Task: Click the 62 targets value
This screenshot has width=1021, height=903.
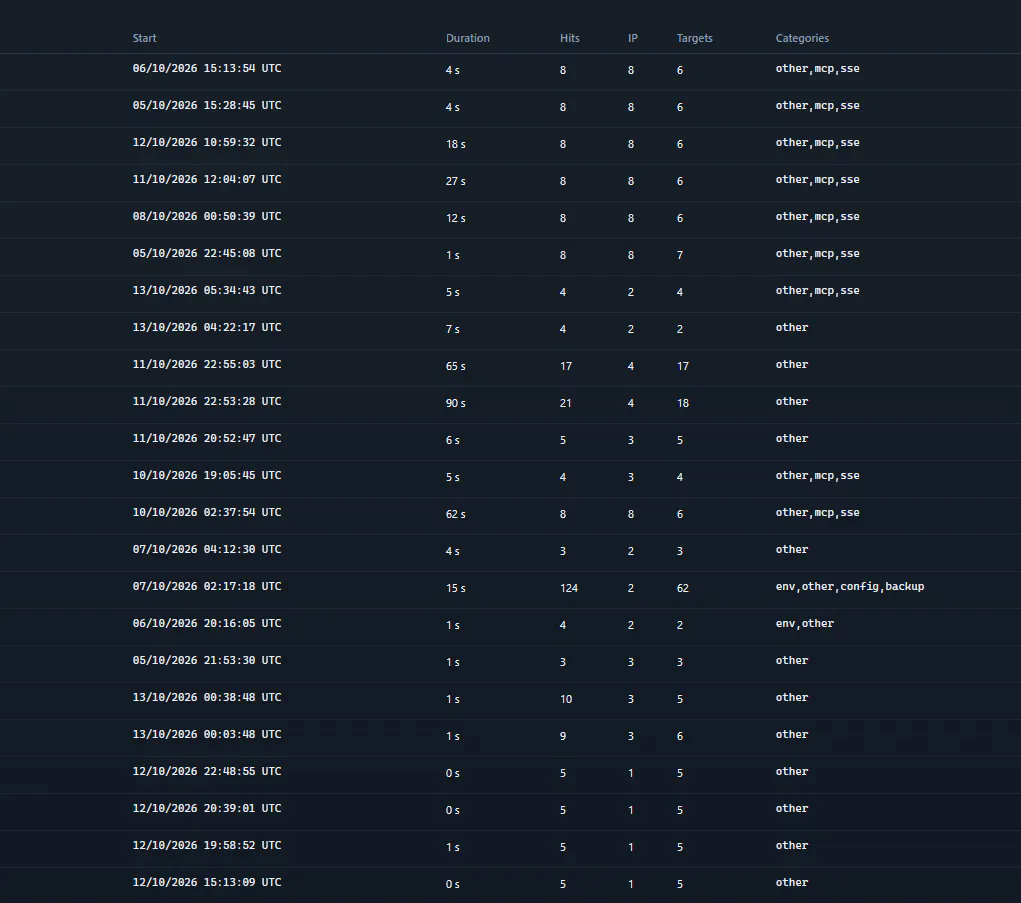Action: click(682, 589)
